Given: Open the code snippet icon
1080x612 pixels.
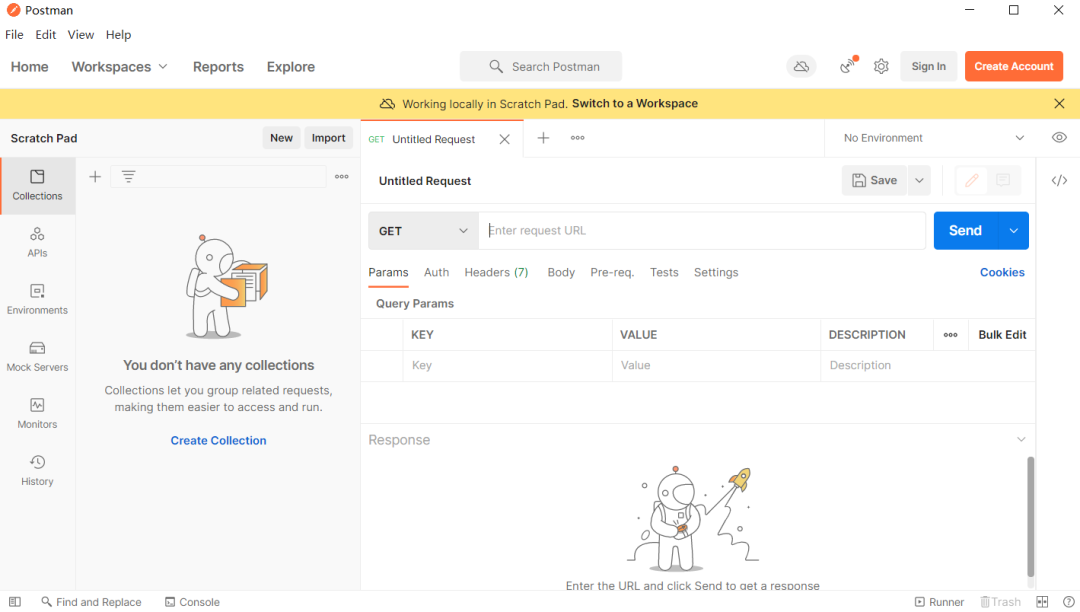Looking at the screenshot, I should [x=1059, y=180].
